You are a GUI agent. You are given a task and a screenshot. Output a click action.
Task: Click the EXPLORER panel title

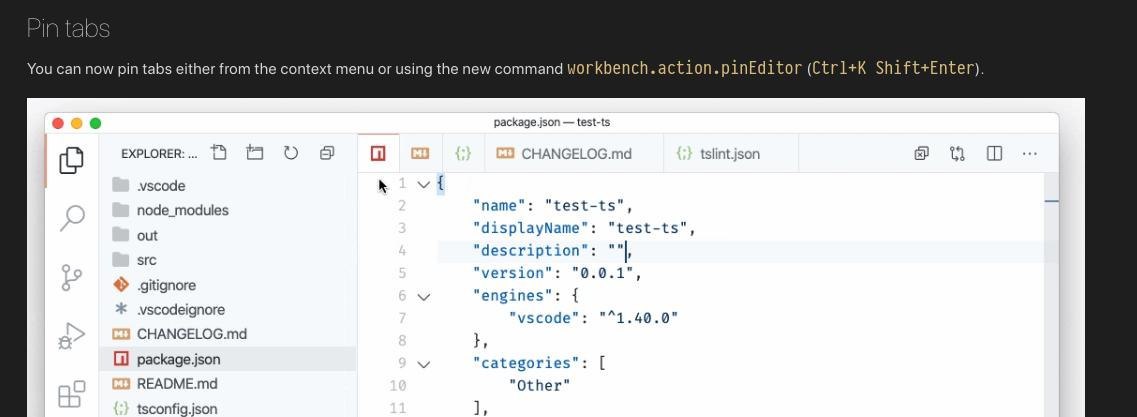tap(159, 154)
